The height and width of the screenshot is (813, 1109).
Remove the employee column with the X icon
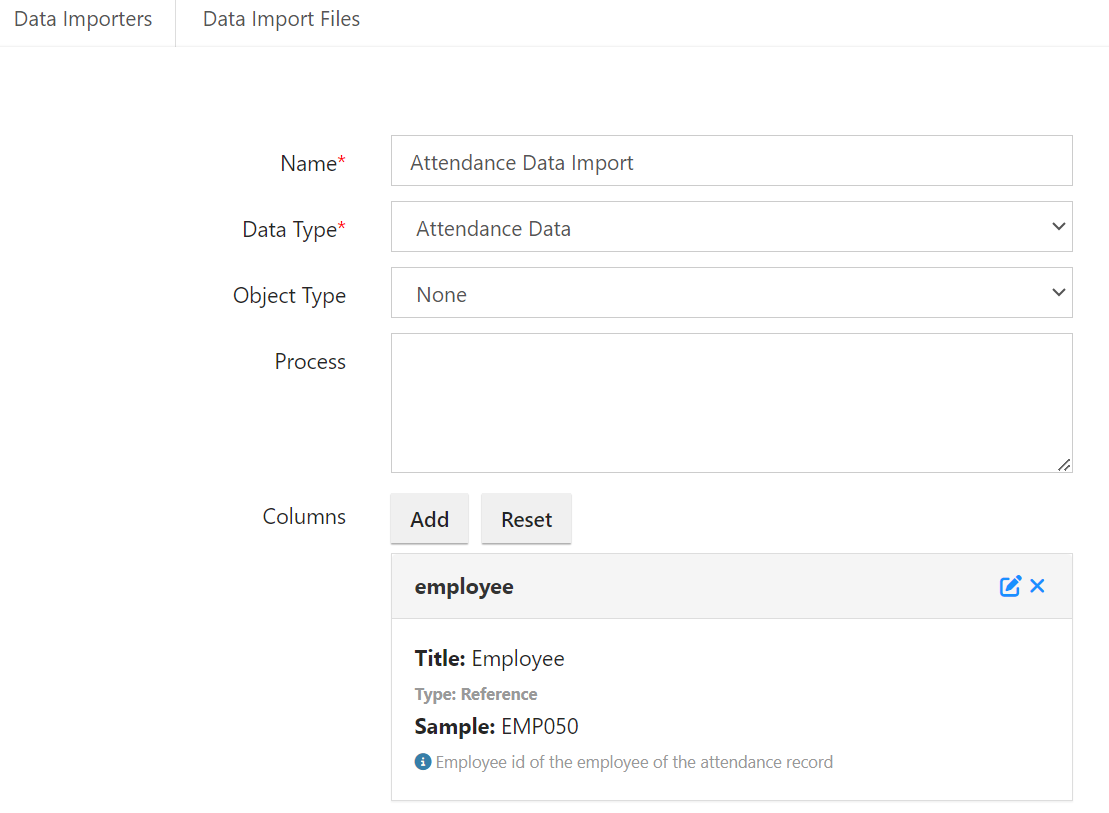point(1037,586)
